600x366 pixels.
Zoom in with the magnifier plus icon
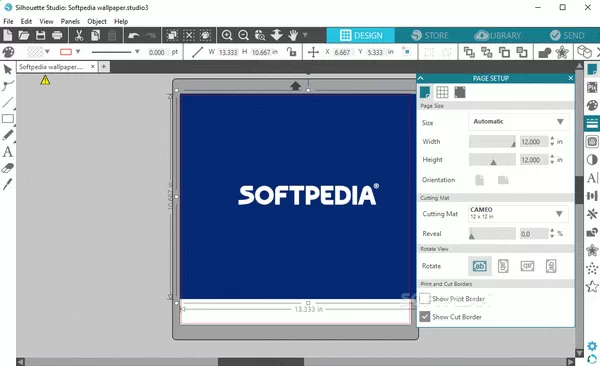point(227,36)
